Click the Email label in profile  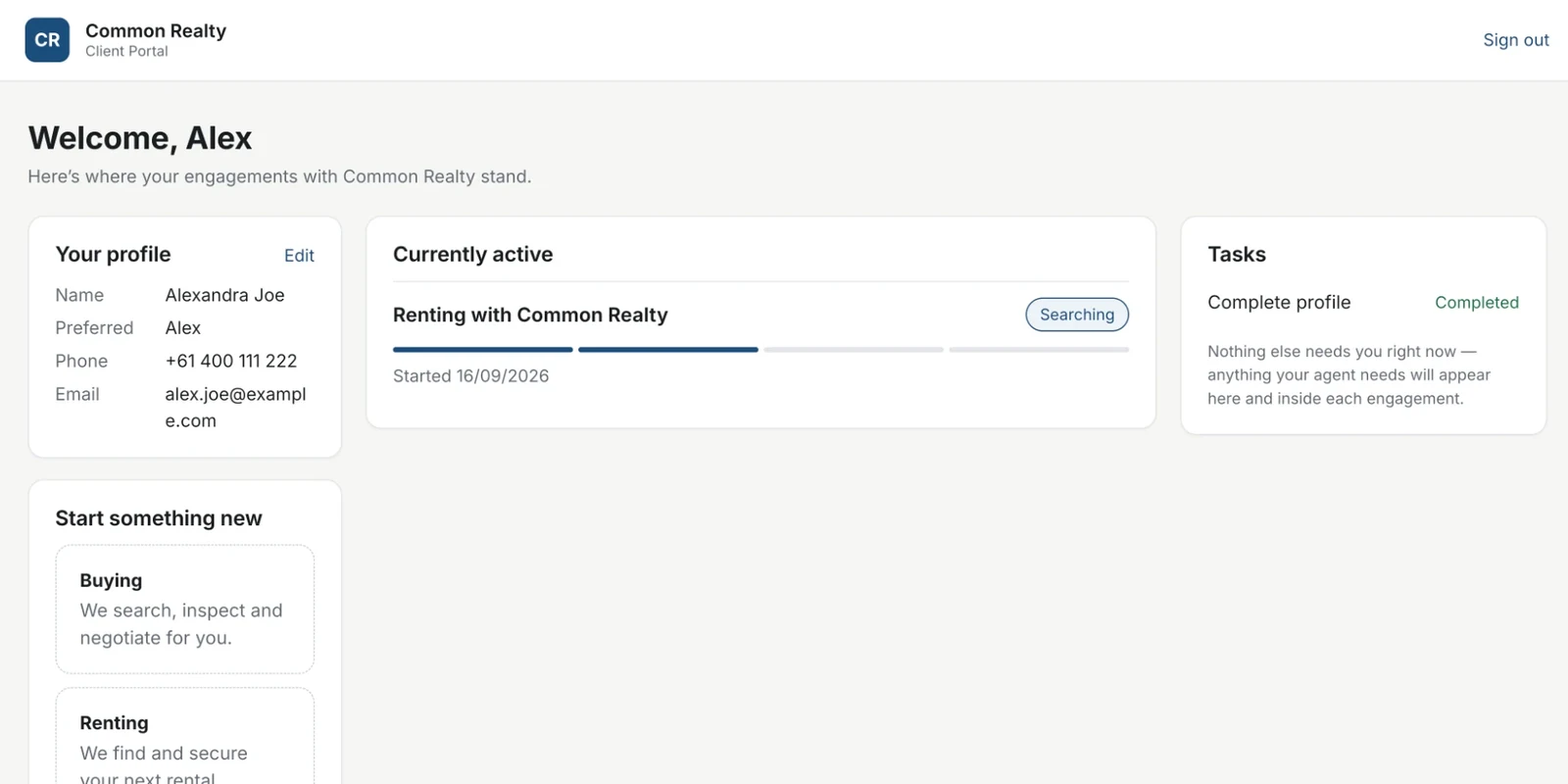[77, 394]
